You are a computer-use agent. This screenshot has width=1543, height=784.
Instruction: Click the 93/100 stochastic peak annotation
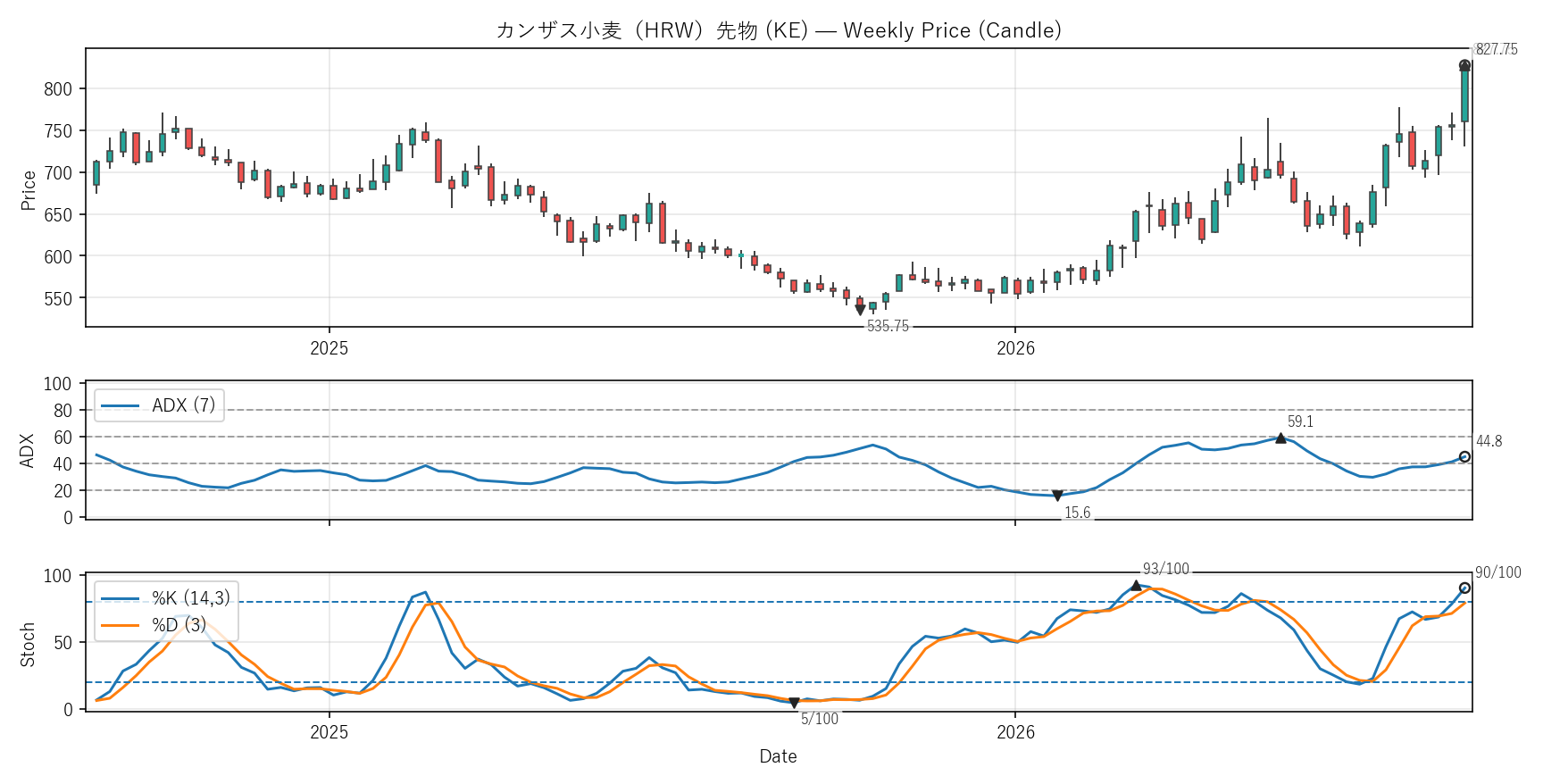click(x=1166, y=569)
